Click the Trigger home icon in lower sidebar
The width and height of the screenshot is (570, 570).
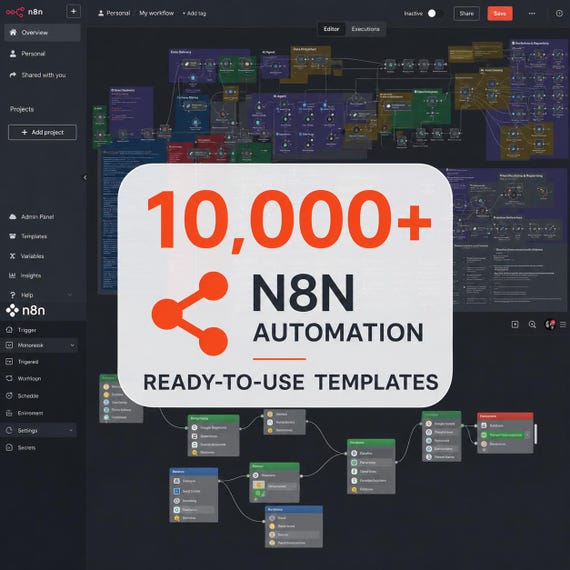click(x=9, y=330)
